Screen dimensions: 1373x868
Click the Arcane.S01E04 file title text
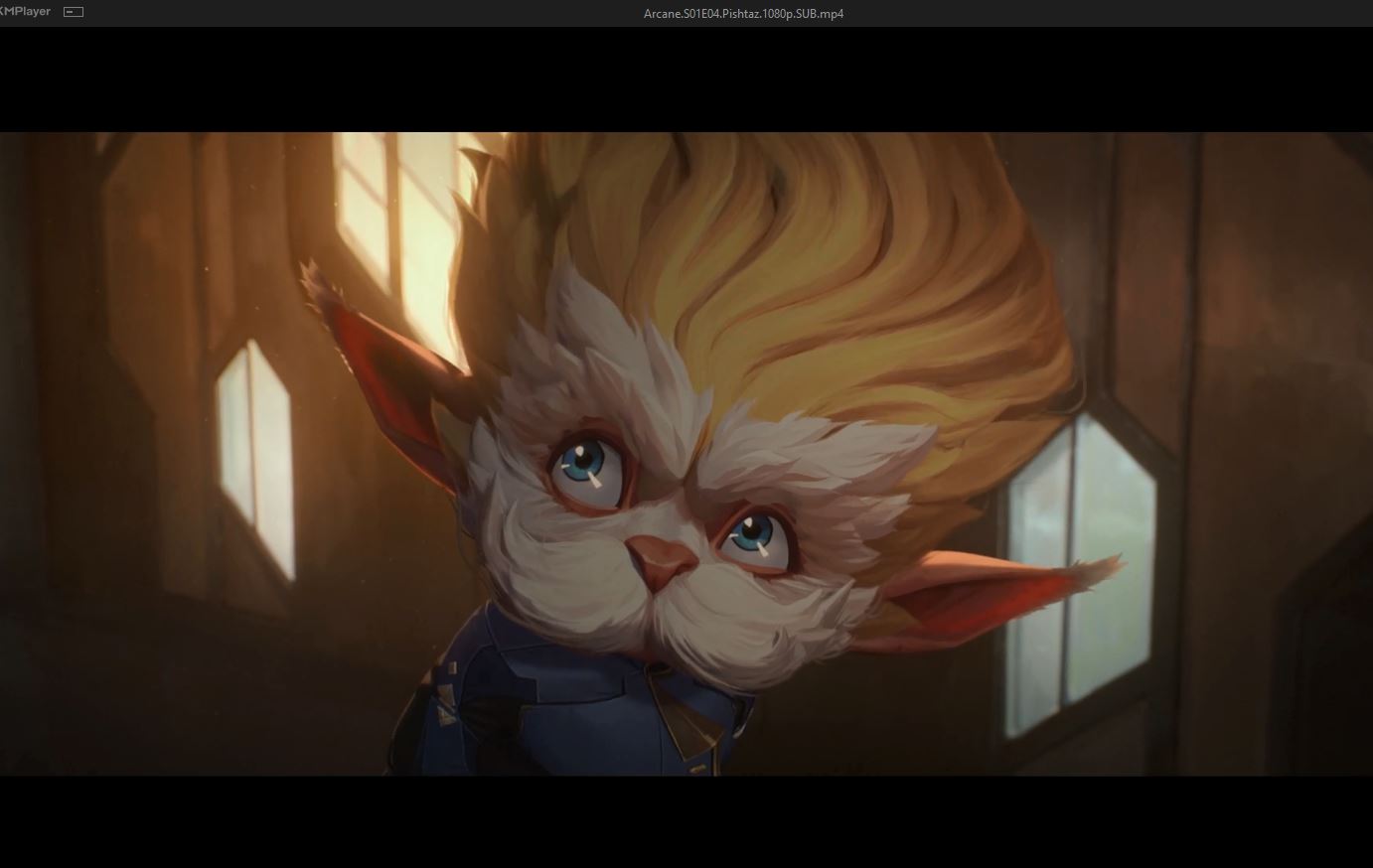(743, 14)
